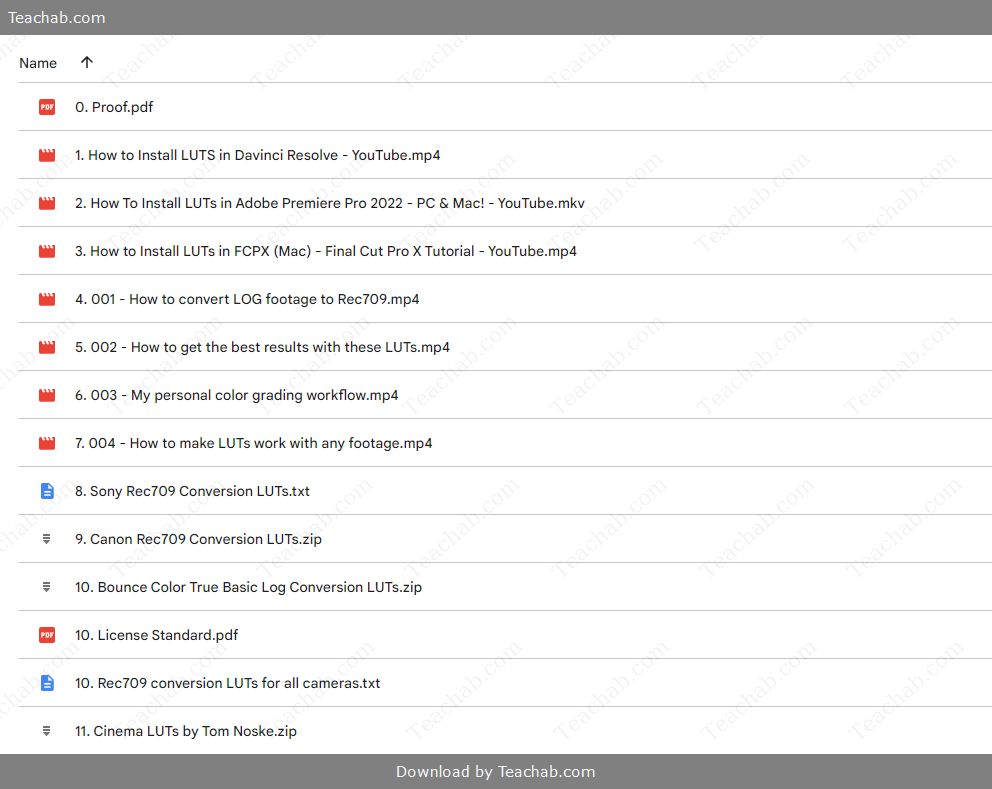Click blue document icon for Sony Rec709 txt
The image size is (992, 789).
(x=47, y=491)
